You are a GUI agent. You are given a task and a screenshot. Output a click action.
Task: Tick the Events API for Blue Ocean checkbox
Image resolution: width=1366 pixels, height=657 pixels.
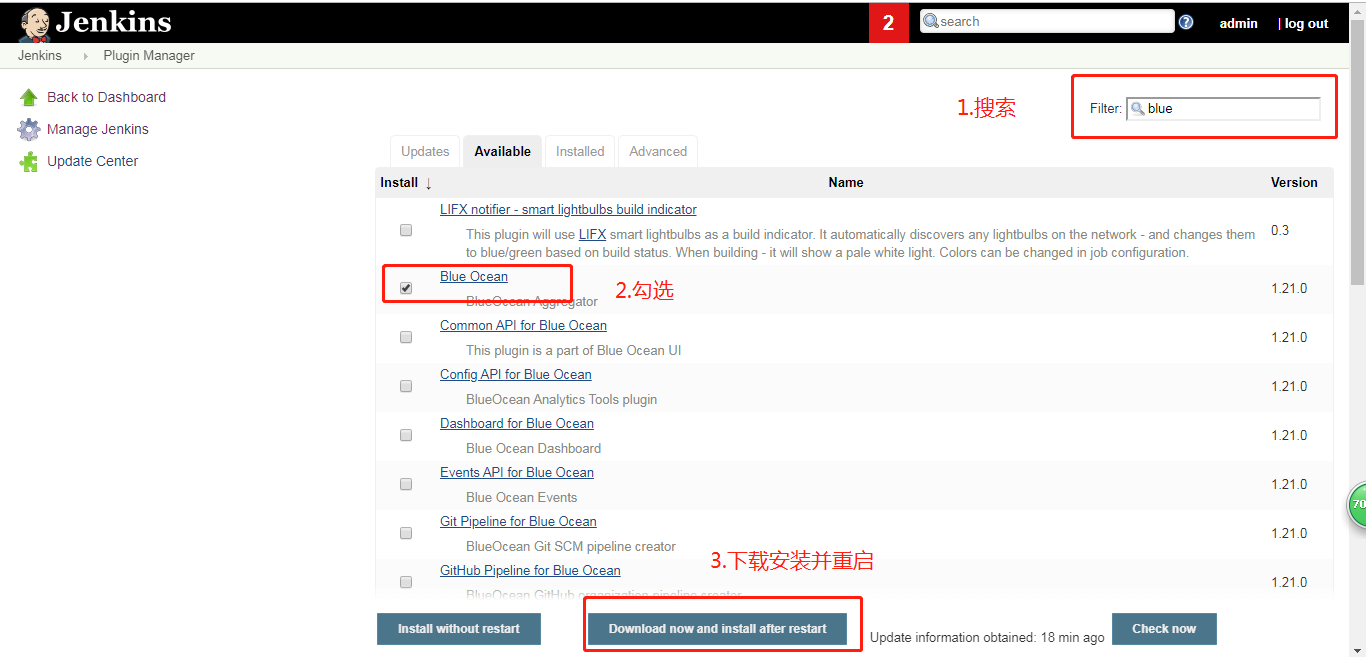coord(406,484)
